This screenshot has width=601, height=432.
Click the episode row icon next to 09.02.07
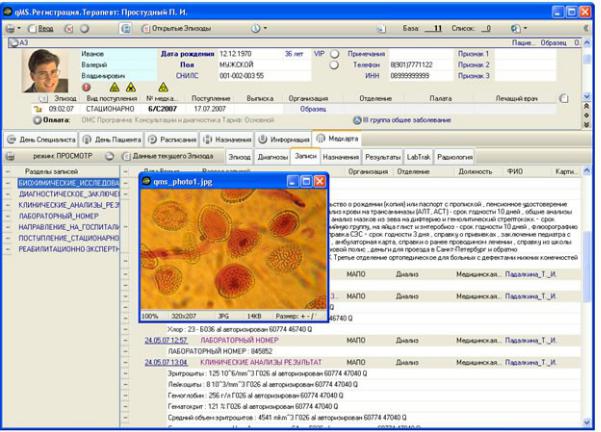point(38,110)
